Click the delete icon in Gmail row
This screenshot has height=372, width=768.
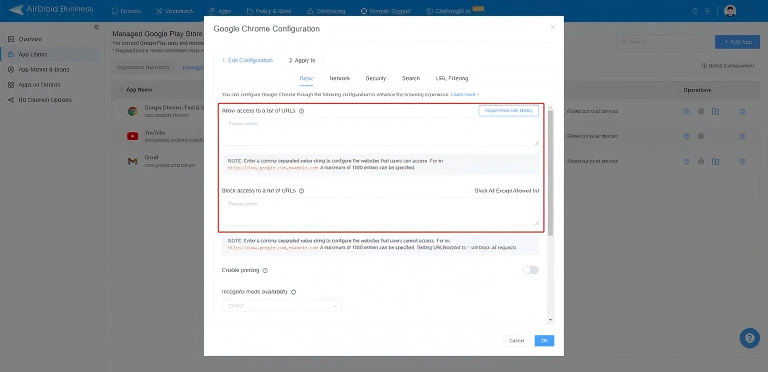[742, 161]
